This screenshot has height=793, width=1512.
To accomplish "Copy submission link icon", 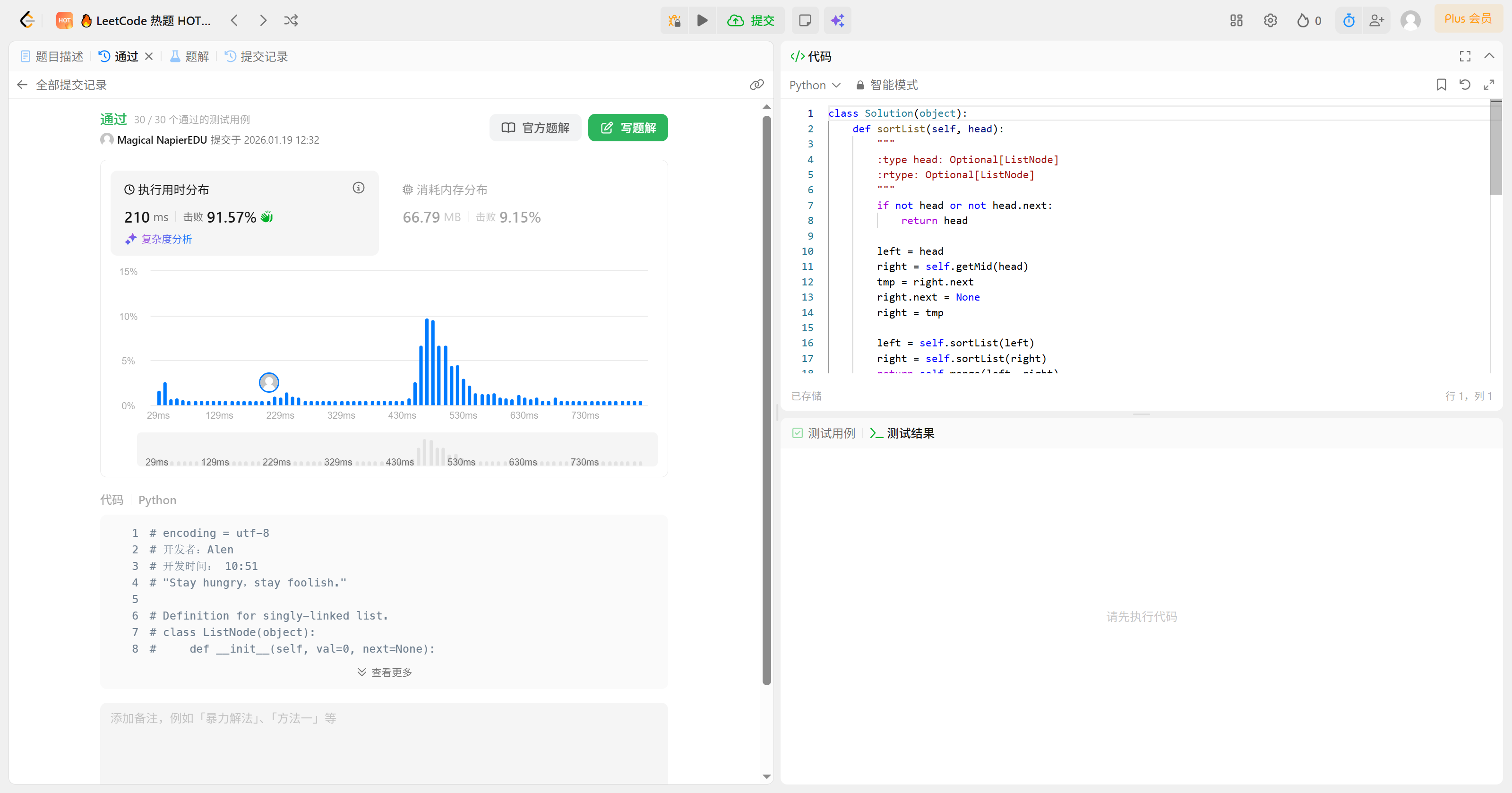I will [756, 85].
